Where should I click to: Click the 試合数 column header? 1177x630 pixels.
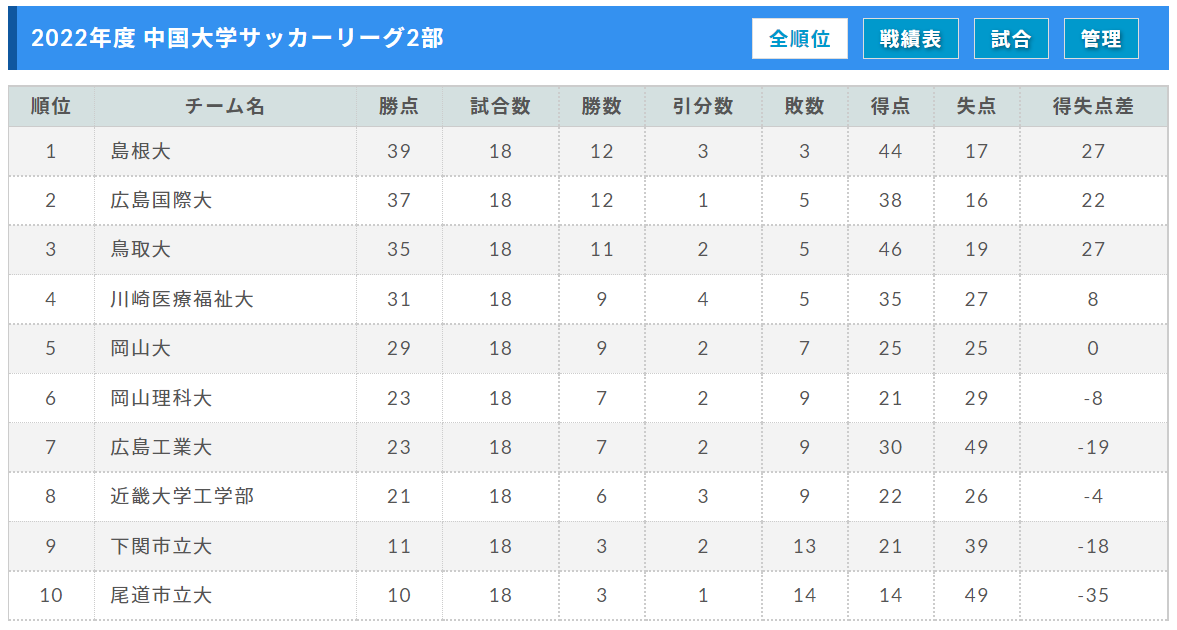pos(501,106)
